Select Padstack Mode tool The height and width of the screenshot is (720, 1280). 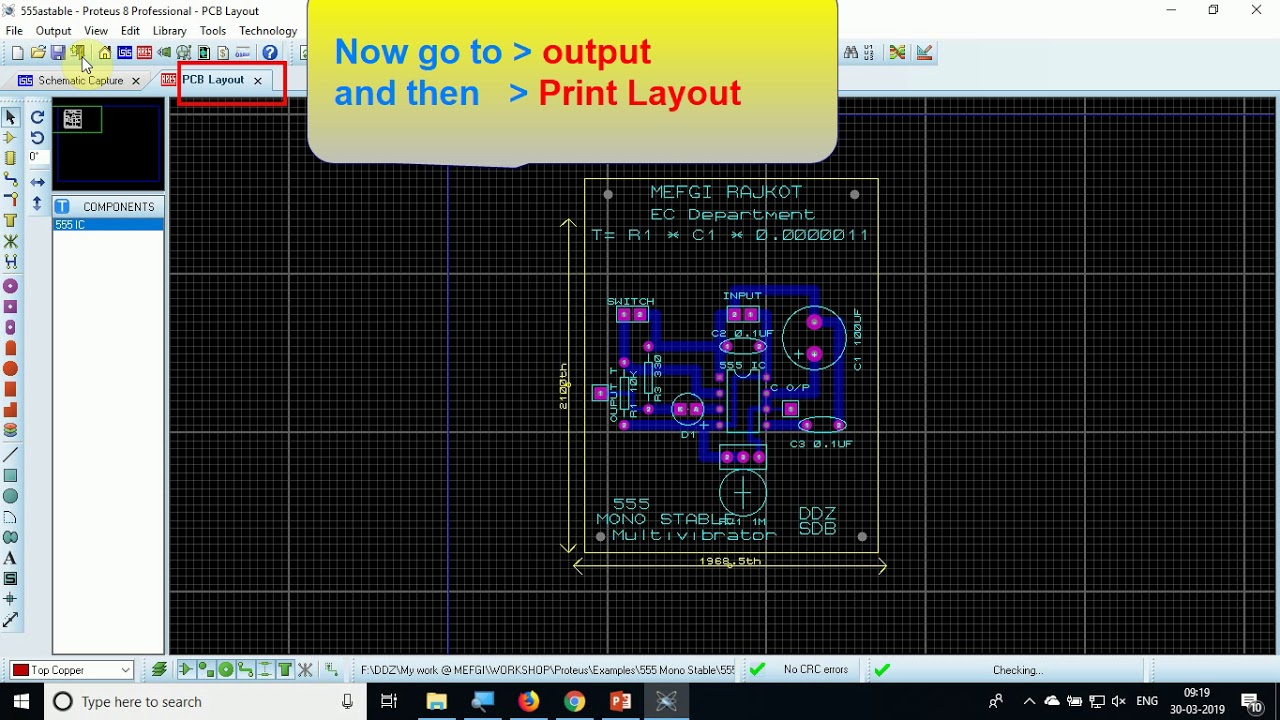point(10,430)
